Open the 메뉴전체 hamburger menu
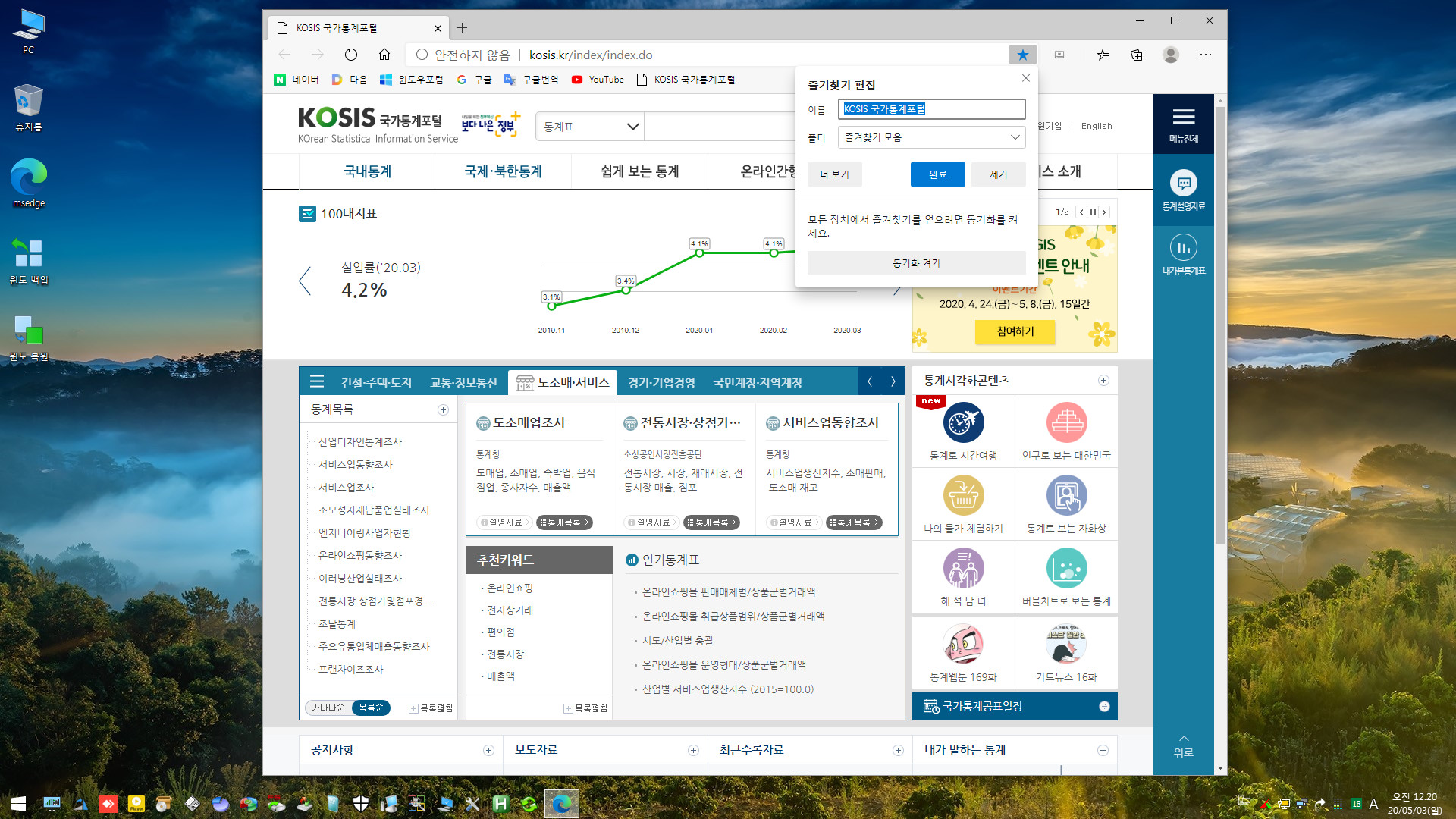The height and width of the screenshot is (819, 1456). [1184, 124]
